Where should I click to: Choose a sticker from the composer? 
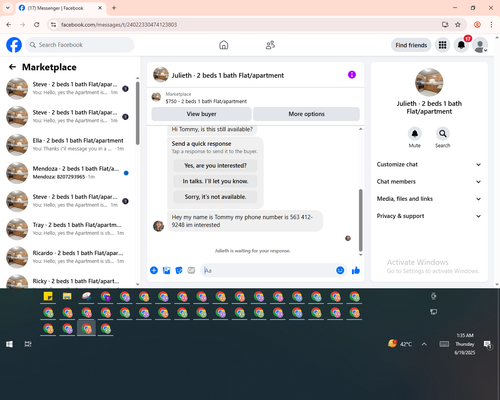[x=179, y=270]
